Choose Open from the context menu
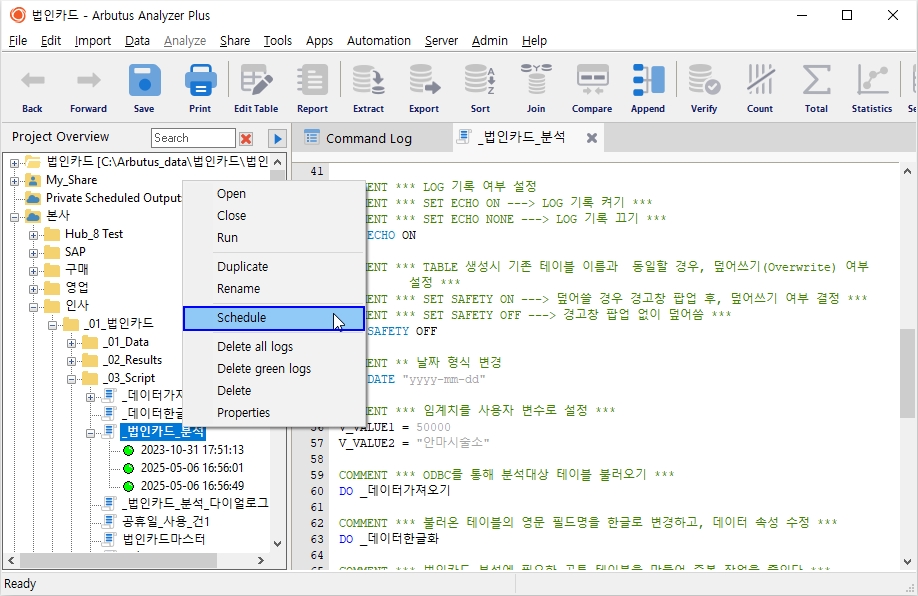Image resolution: width=918 pixels, height=596 pixels. click(x=273, y=194)
